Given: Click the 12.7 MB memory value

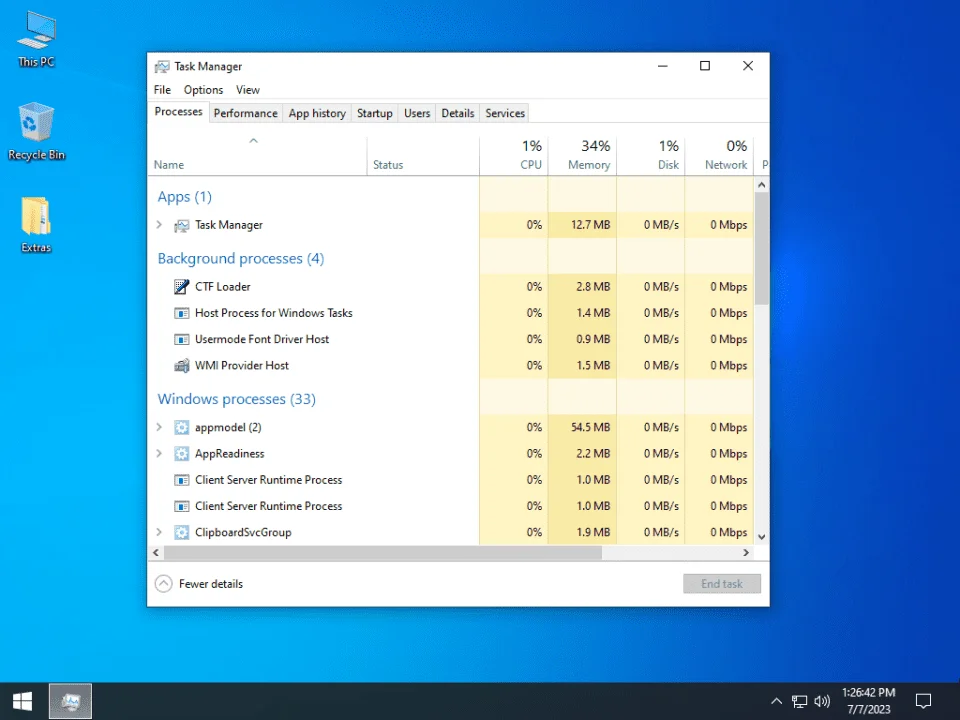Looking at the screenshot, I should click(x=590, y=225).
